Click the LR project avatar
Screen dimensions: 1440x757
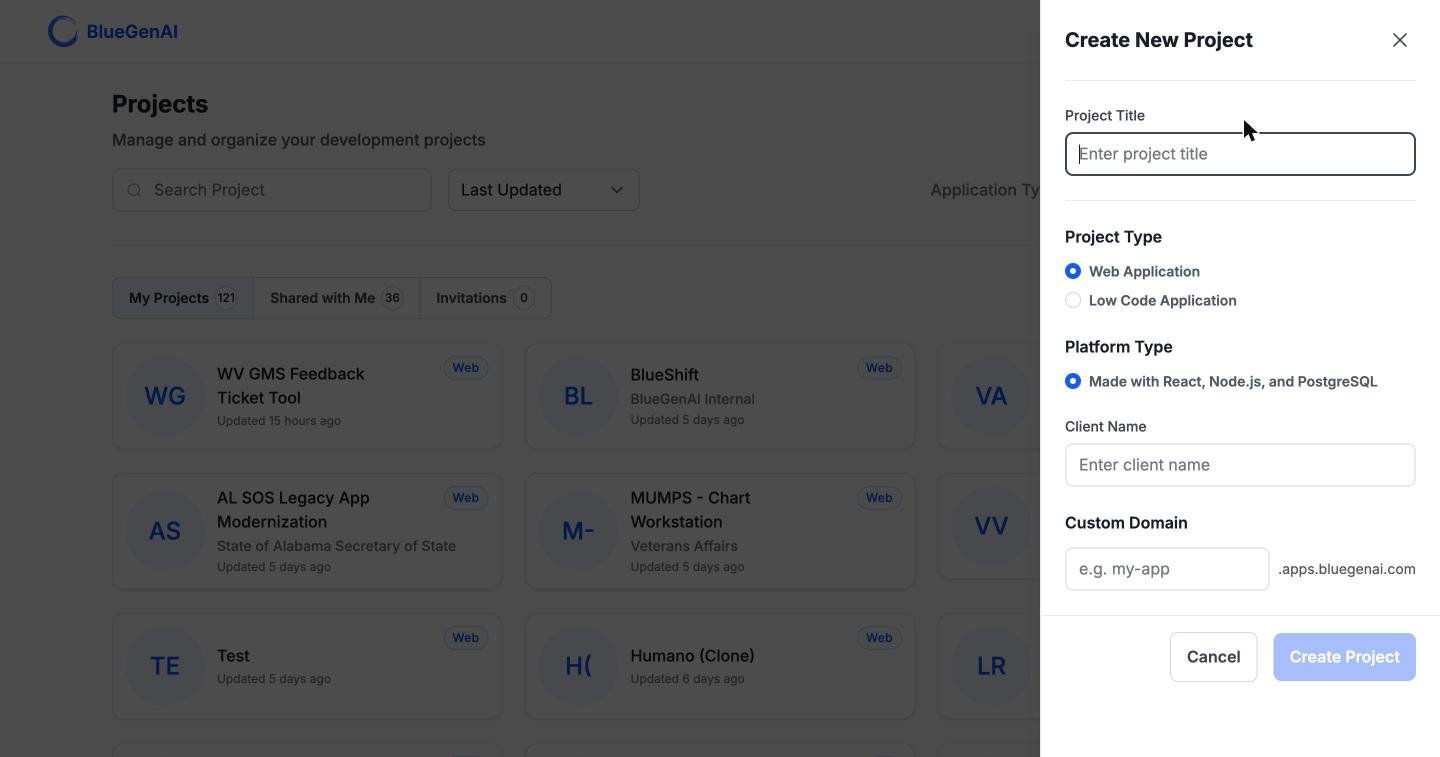pyautogui.click(x=991, y=666)
